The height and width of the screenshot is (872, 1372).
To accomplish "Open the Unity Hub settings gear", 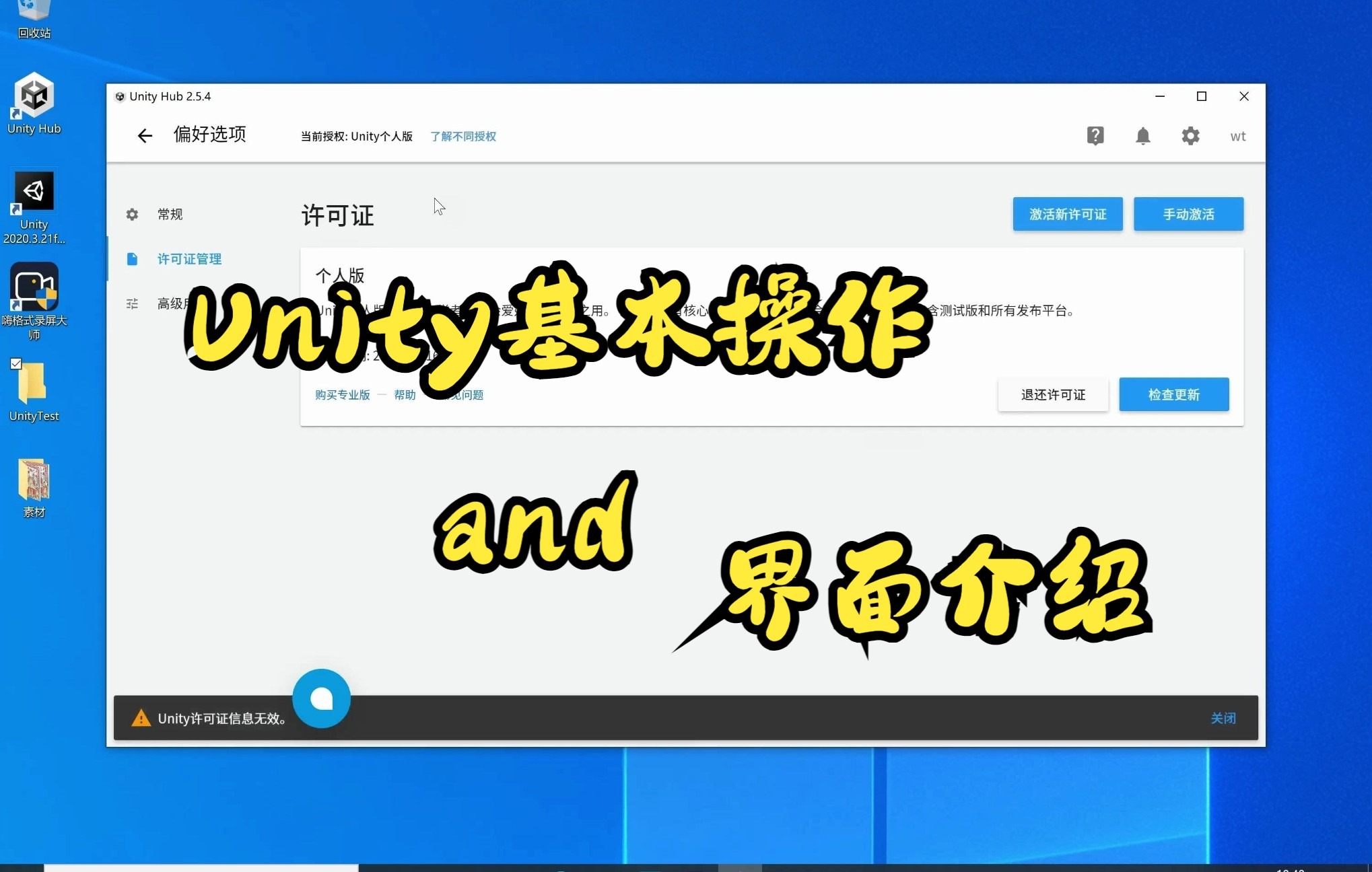I will pyautogui.click(x=1190, y=136).
